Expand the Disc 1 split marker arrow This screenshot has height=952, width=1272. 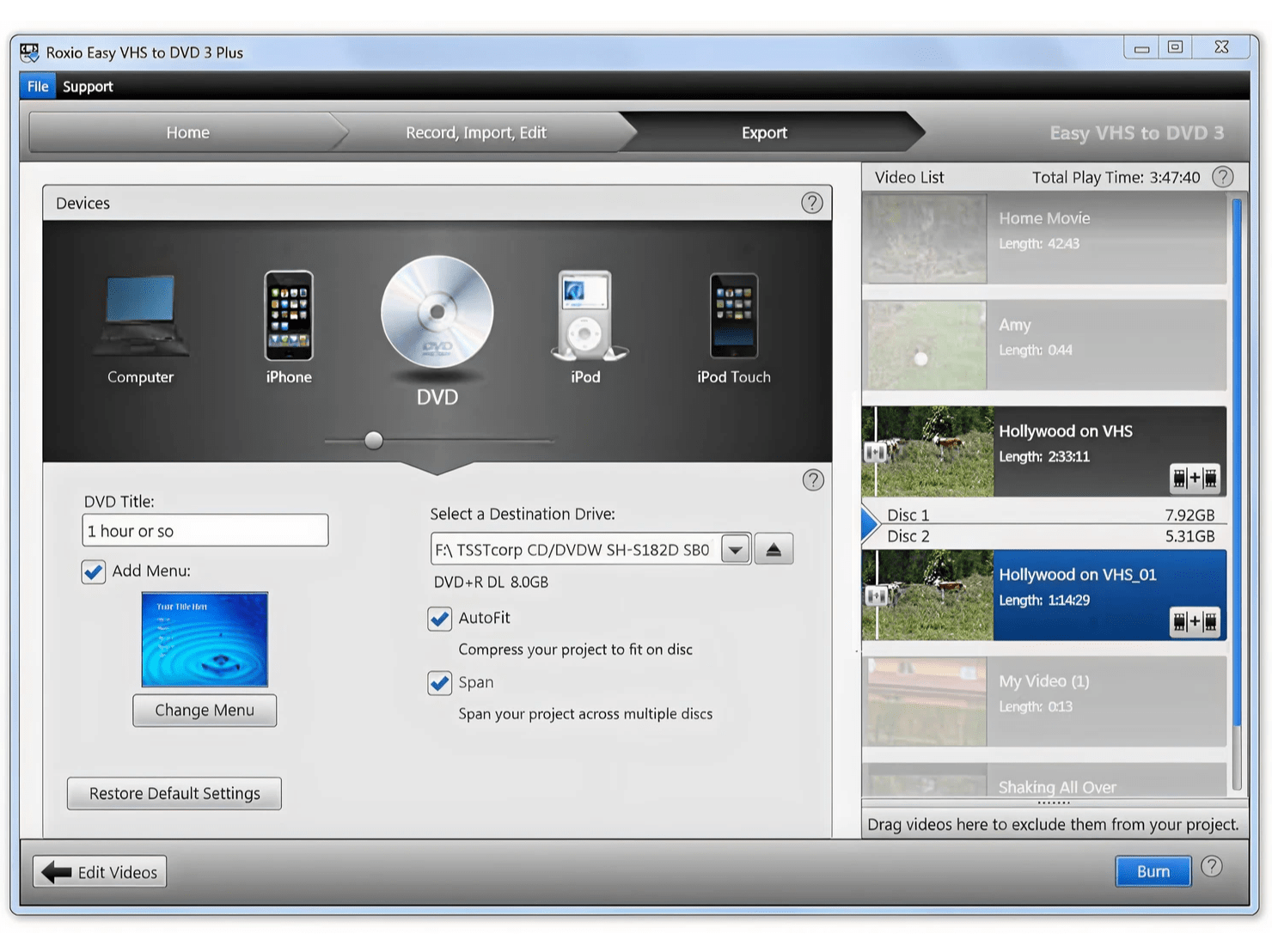click(x=869, y=525)
